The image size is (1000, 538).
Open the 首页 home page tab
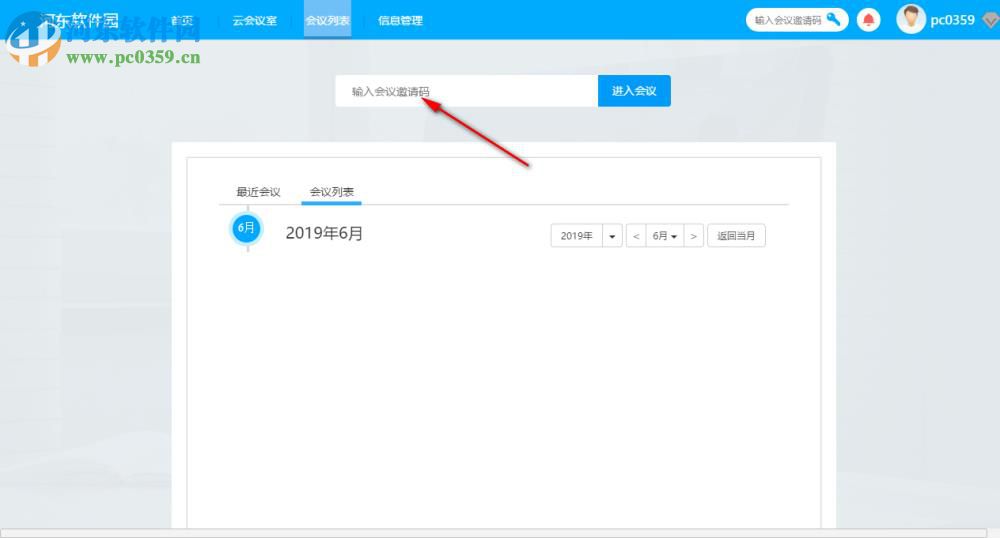[x=182, y=20]
